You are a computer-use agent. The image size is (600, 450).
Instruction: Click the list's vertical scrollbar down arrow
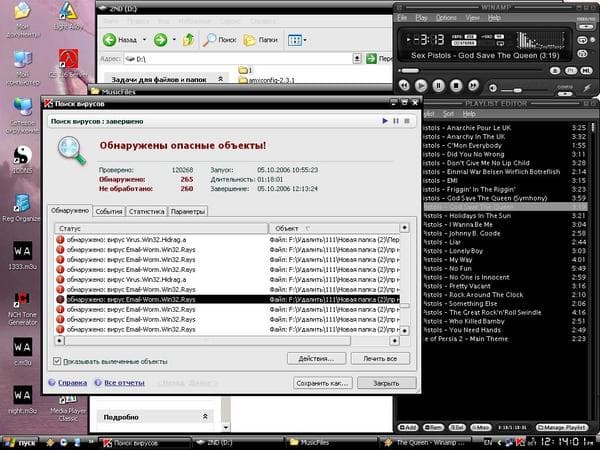[x=404, y=331]
